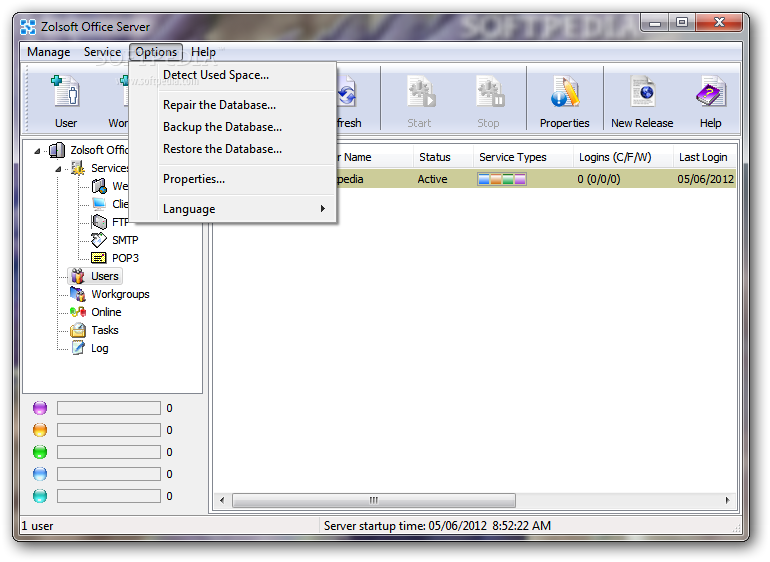Screen dimensions: 770x562
Task: Click the Refresh toolbar icon
Action: [x=347, y=93]
